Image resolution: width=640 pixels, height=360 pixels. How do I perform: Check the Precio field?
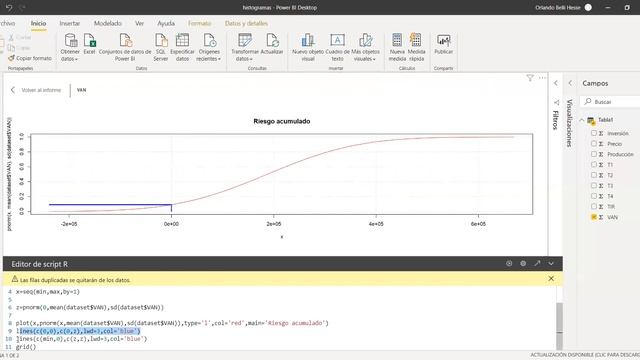[x=594, y=144]
